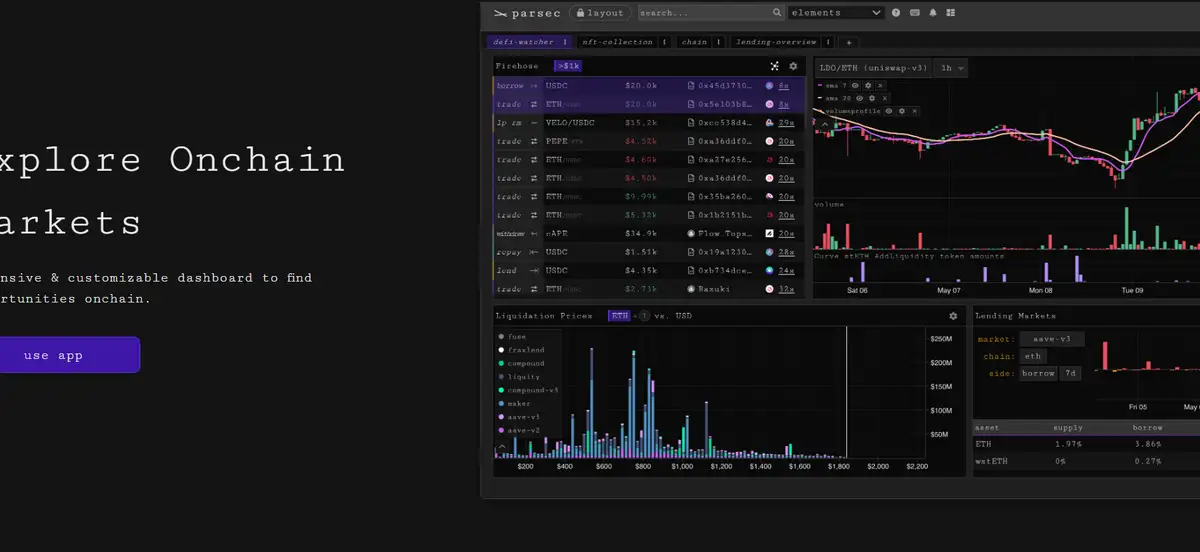Image resolution: width=1200 pixels, height=552 pixels.
Task: Toggle the aave-v2 series in legend
Action: (x=519, y=430)
